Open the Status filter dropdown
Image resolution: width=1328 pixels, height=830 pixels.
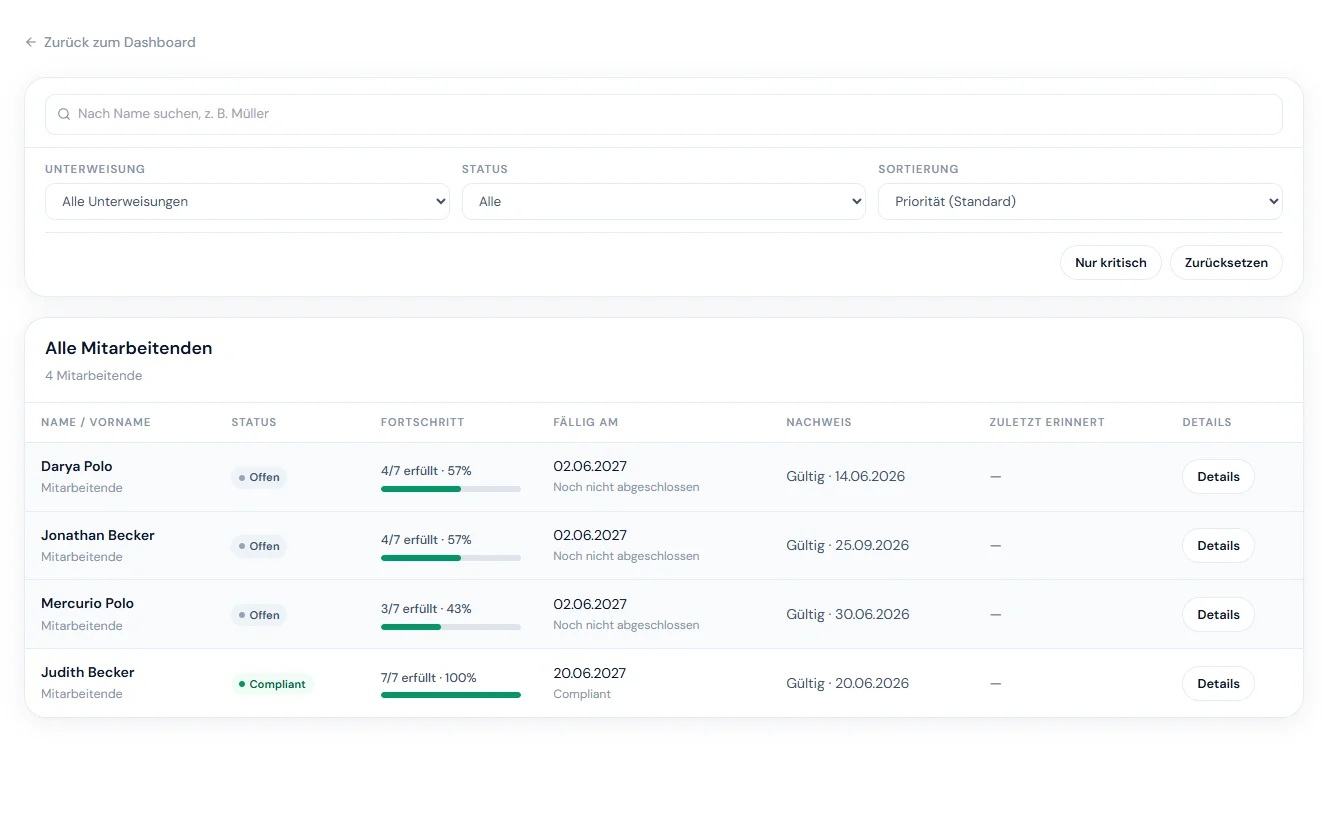pos(664,201)
